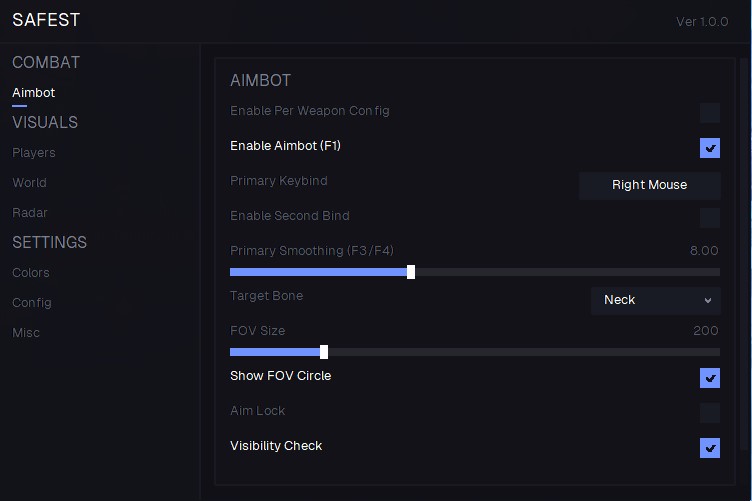Disable the Show FOV Circle checkbox

point(710,378)
